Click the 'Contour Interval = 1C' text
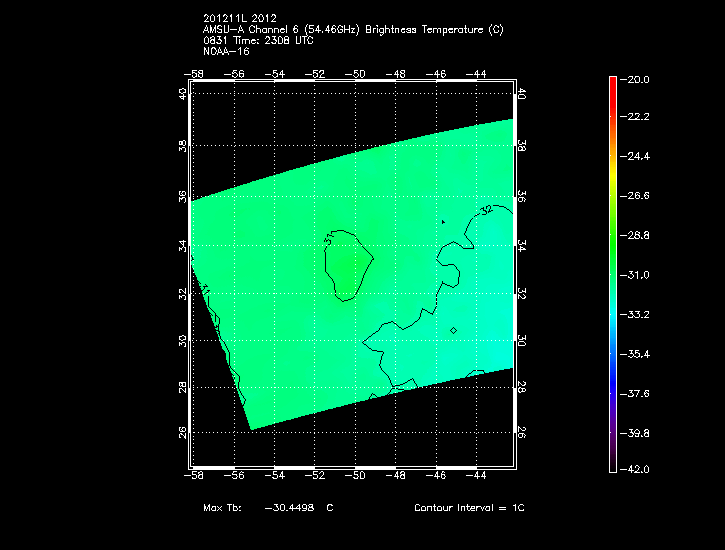Viewport: 725px width, 550px height. pyautogui.click(x=469, y=508)
